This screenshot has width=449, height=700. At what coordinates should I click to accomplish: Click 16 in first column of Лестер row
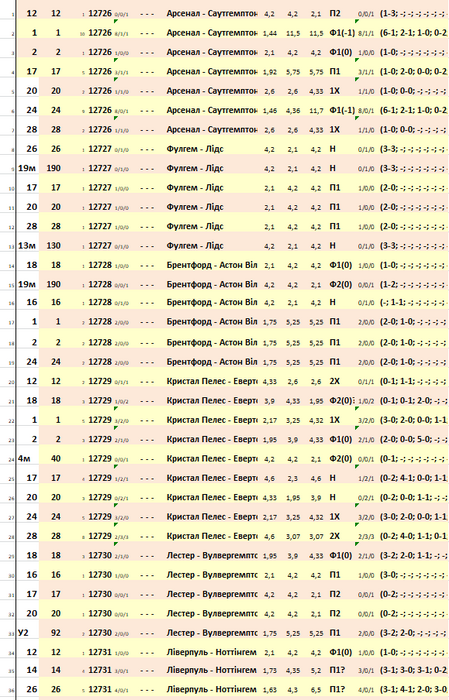[32, 575]
